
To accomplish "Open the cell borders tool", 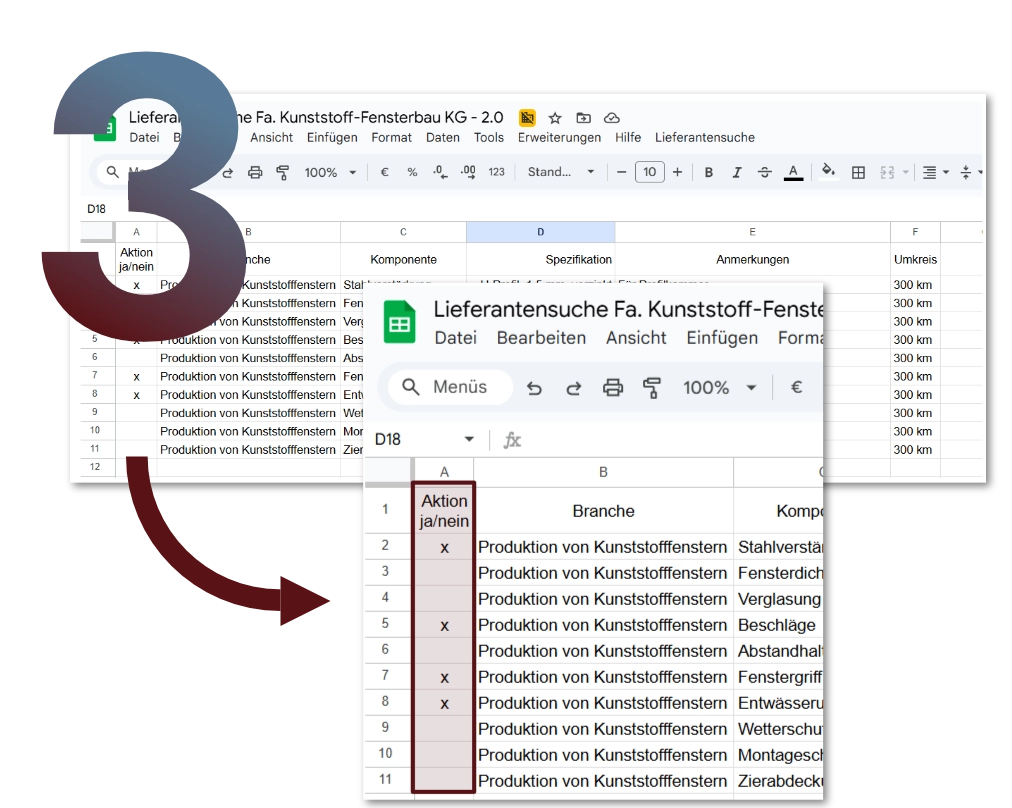I will click(x=858, y=172).
